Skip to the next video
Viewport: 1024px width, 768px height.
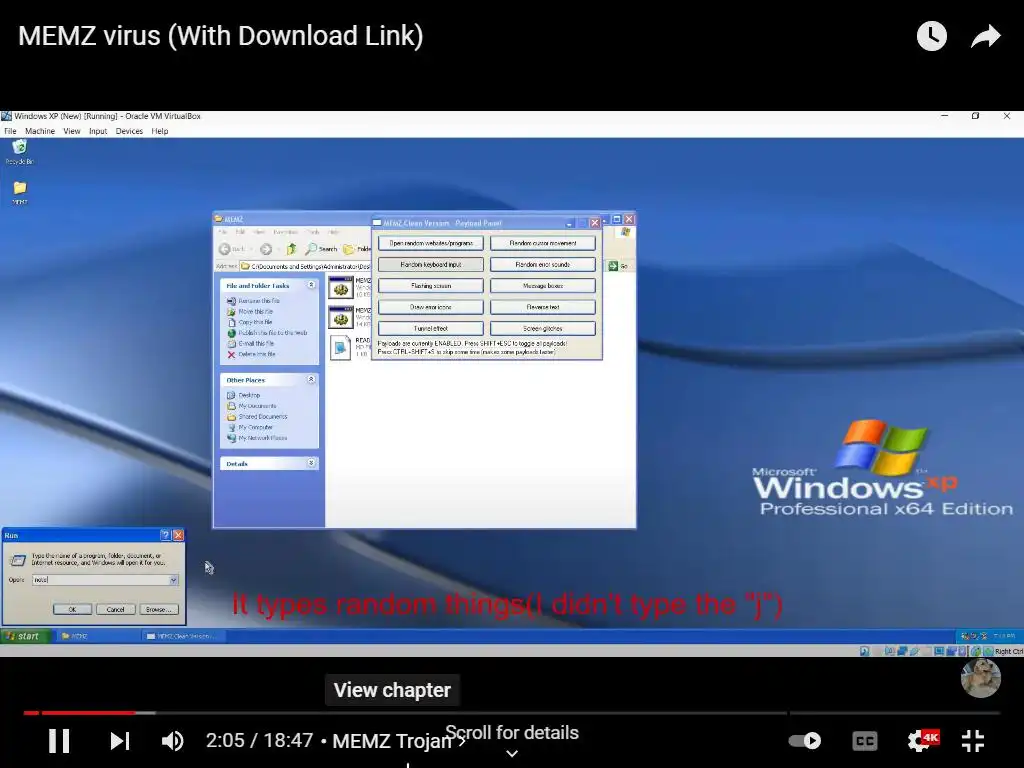coord(120,741)
